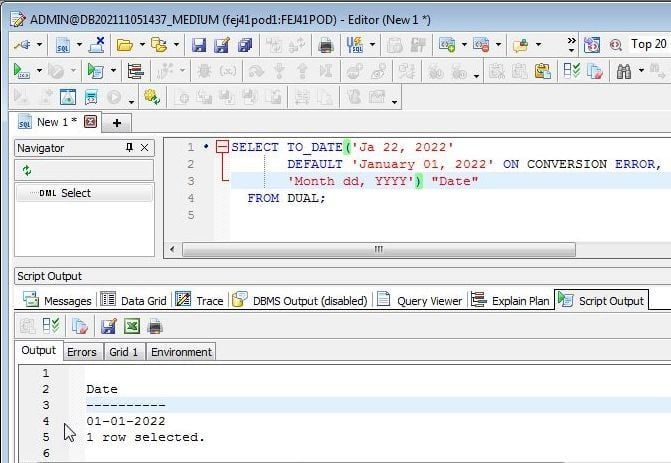Click the remove code snippet red-minus icon
The height and width of the screenshot is (463, 671).
(481, 45)
